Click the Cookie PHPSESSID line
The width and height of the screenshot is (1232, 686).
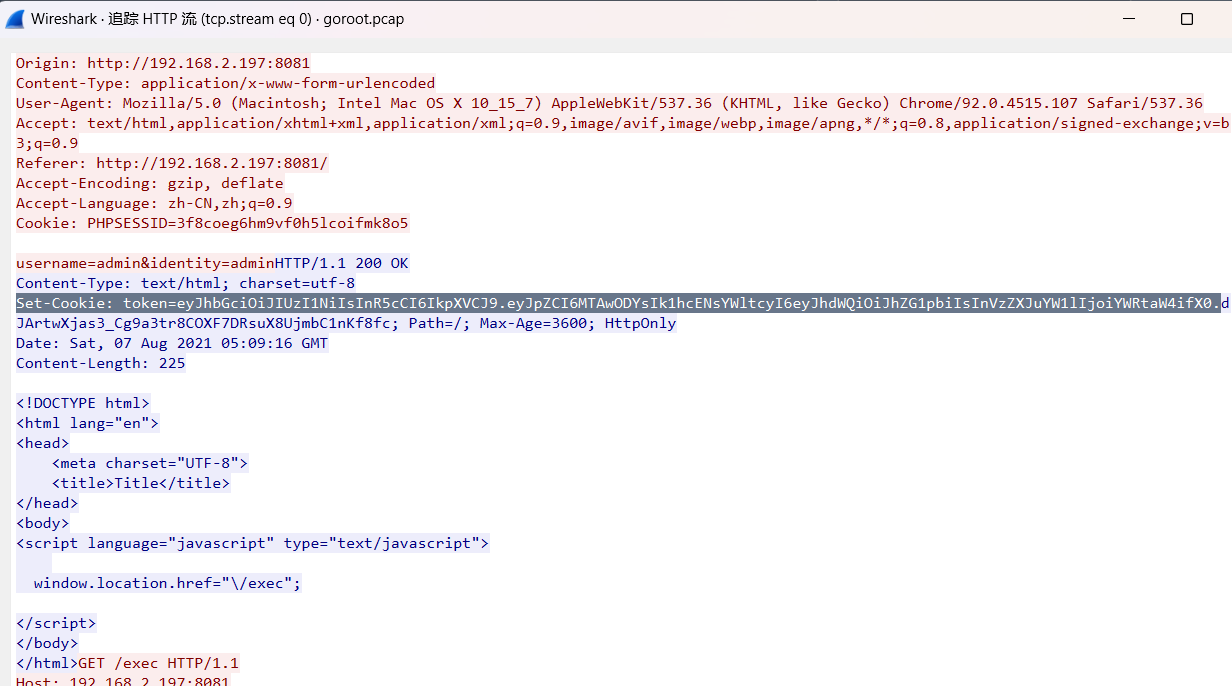click(212, 223)
